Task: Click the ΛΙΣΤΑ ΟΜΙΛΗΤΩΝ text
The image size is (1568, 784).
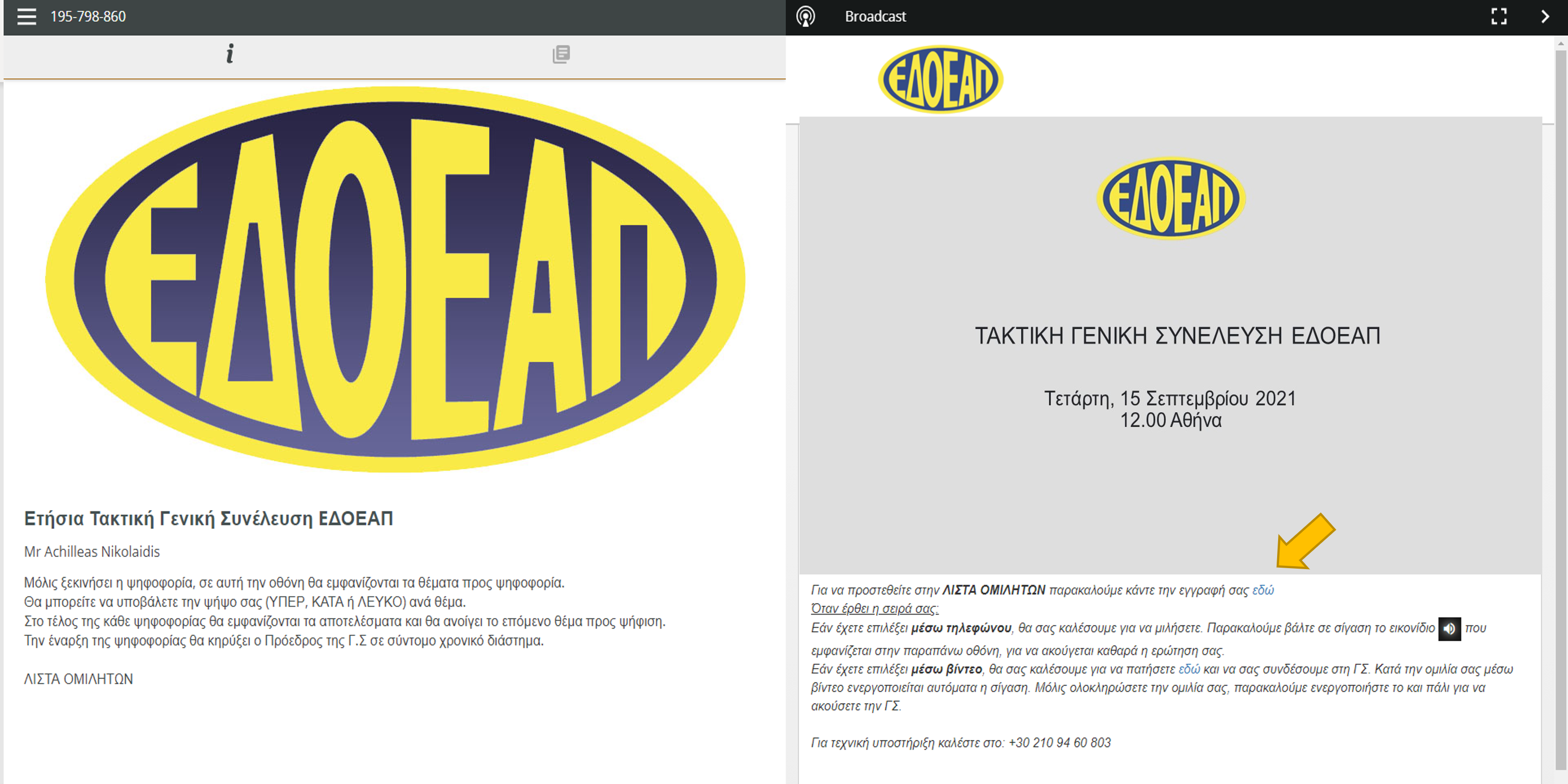Action: coord(78,678)
